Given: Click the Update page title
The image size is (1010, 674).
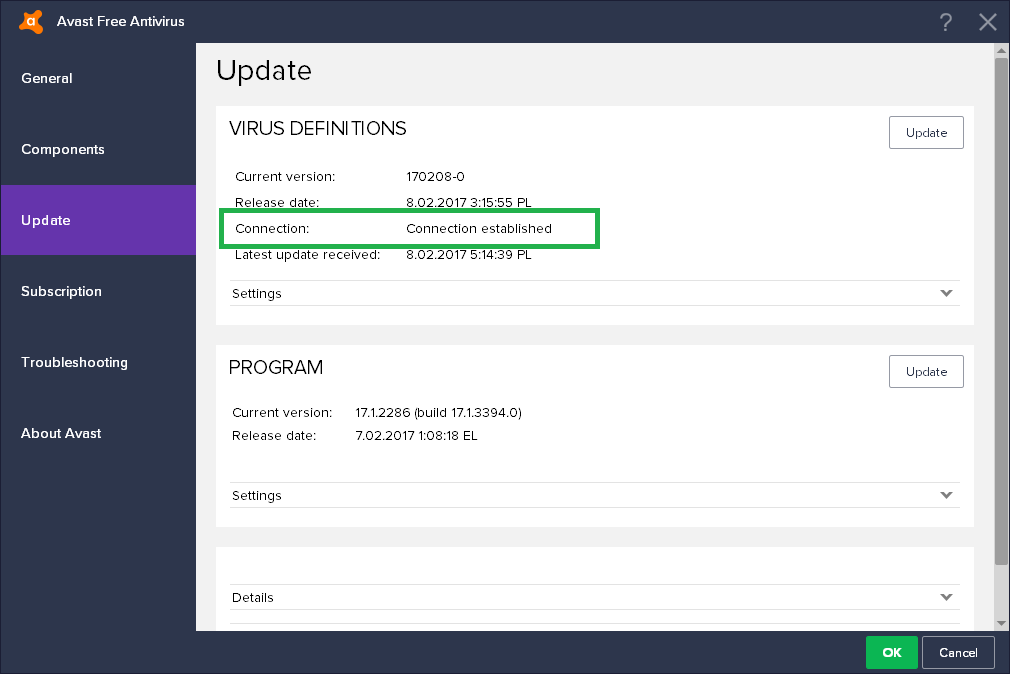Looking at the screenshot, I should pos(263,70).
